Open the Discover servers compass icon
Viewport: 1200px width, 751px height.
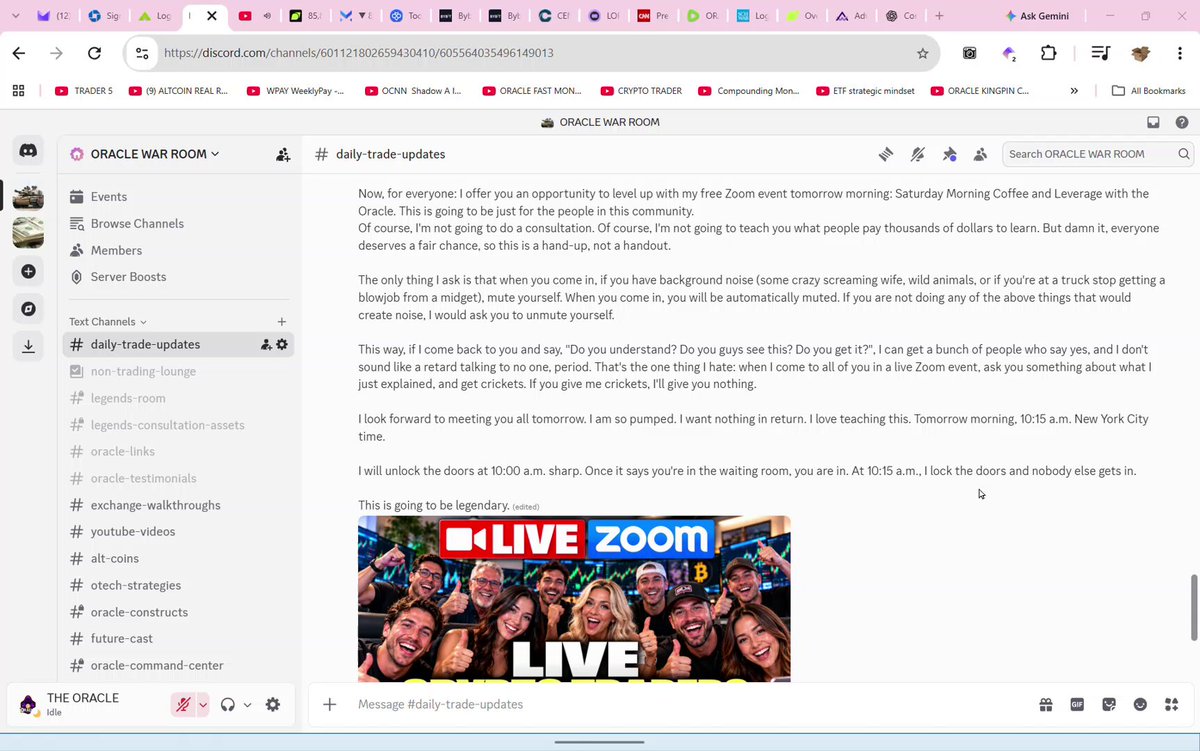coord(28,309)
